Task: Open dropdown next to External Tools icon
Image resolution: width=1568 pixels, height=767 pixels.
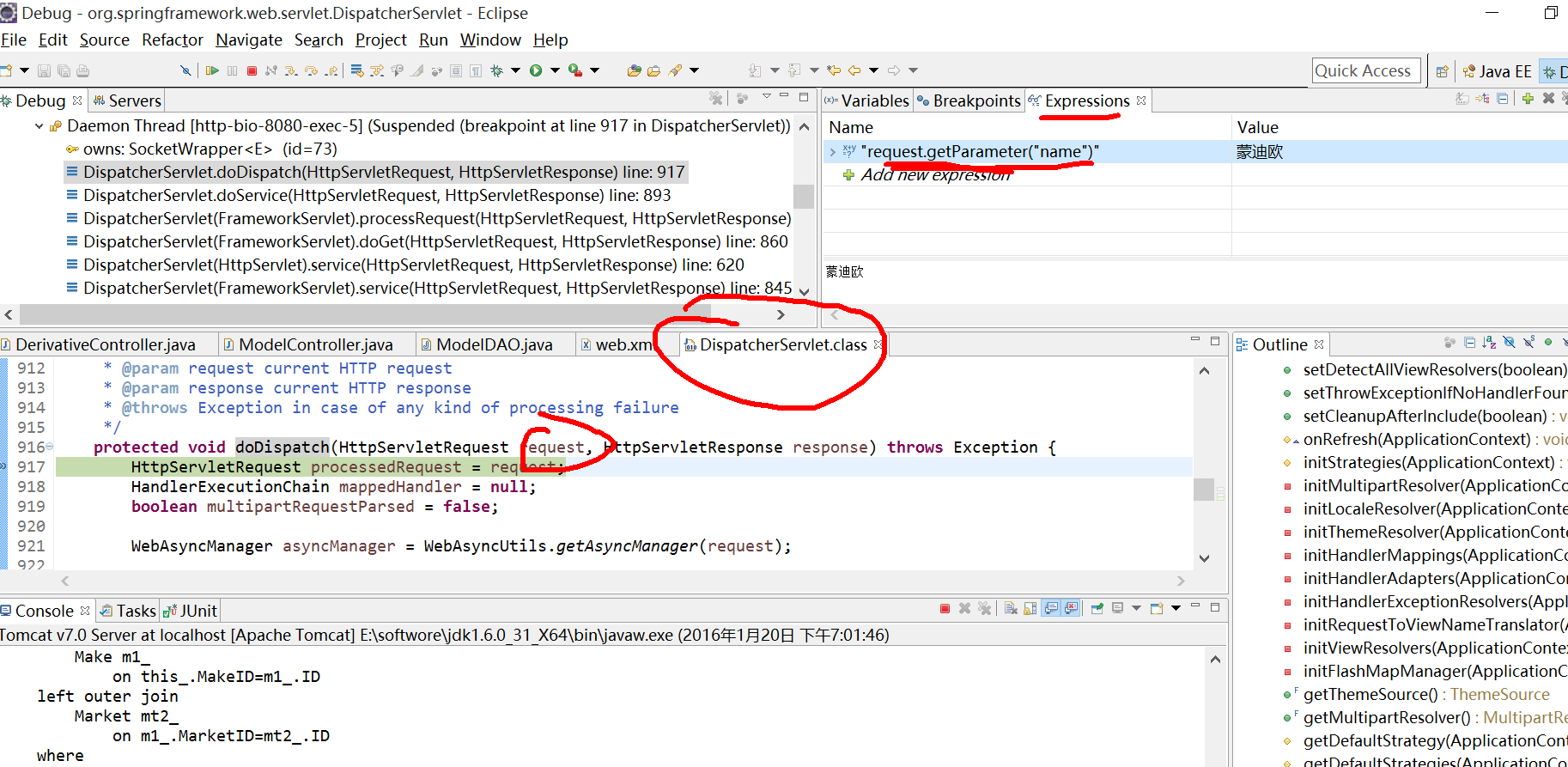Action: [x=594, y=70]
